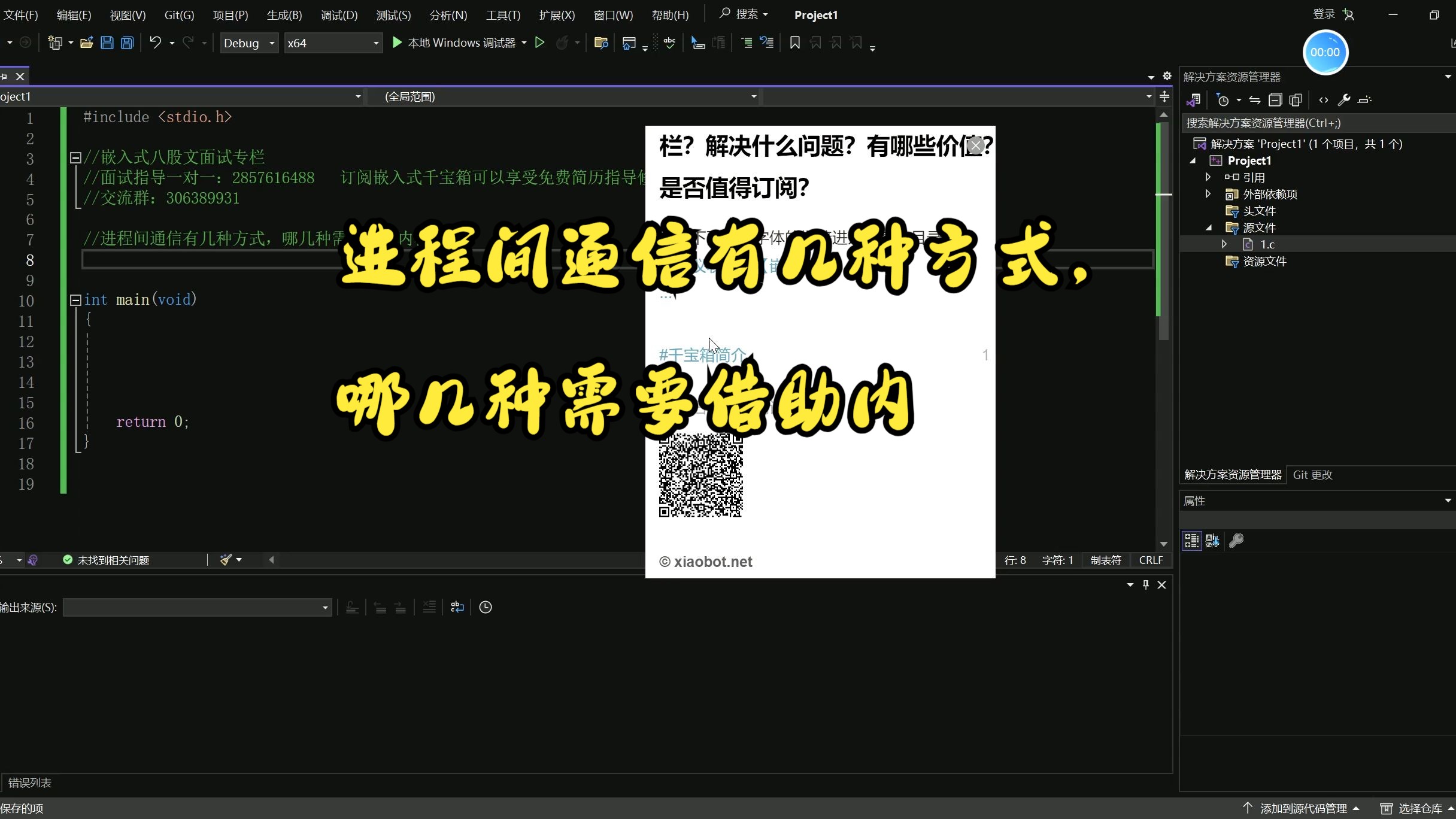The image size is (1456, 819).
Task: Collapse the 源文件 folder node
Action: point(1208,227)
